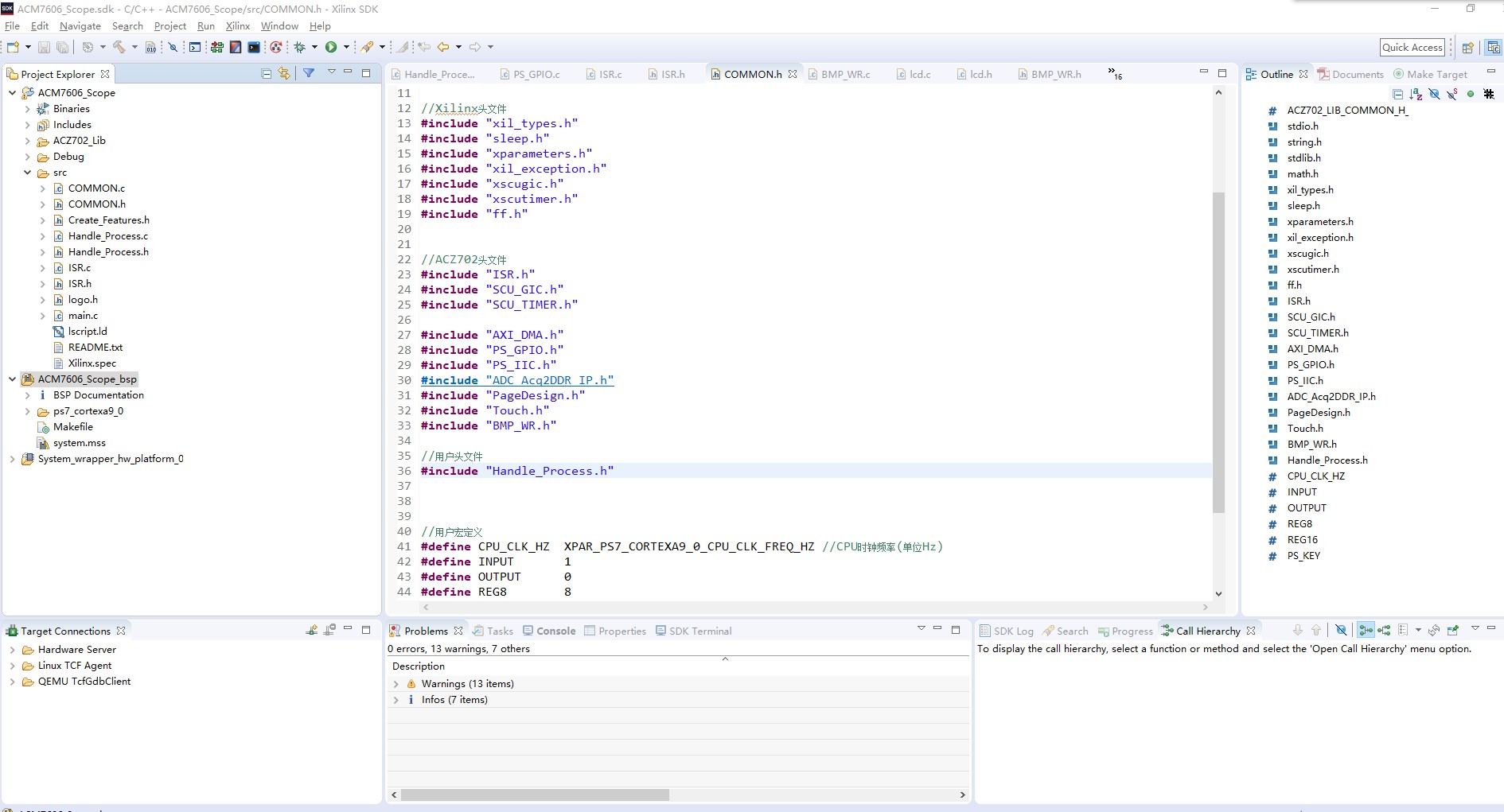
Task: Click the green Run button icon
Action: tap(331, 47)
